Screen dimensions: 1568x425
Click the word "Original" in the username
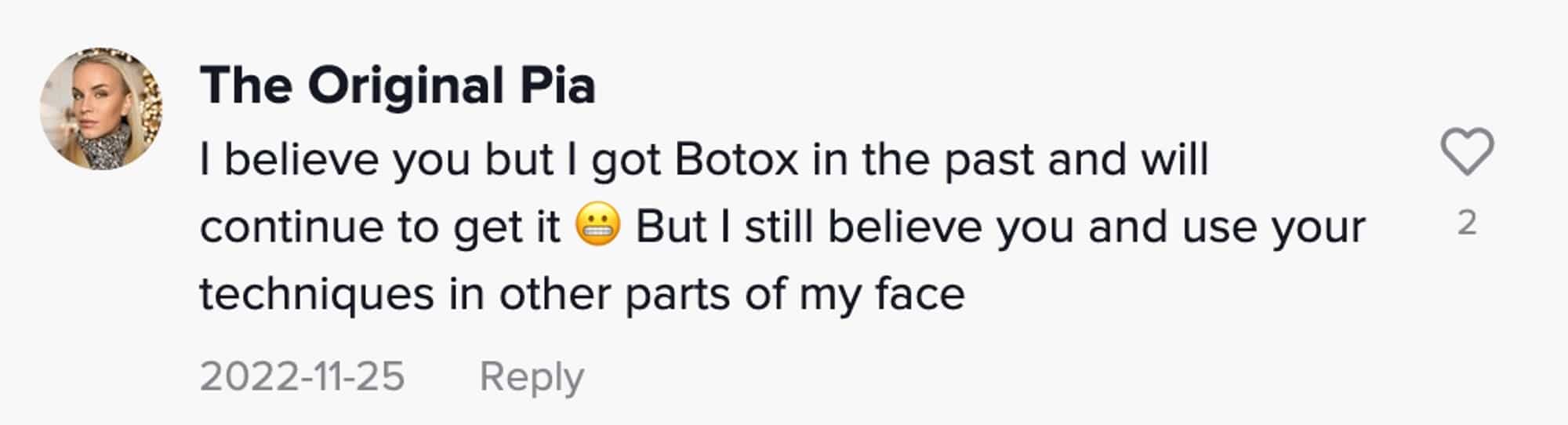pyautogui.click(x=405, y=85)
